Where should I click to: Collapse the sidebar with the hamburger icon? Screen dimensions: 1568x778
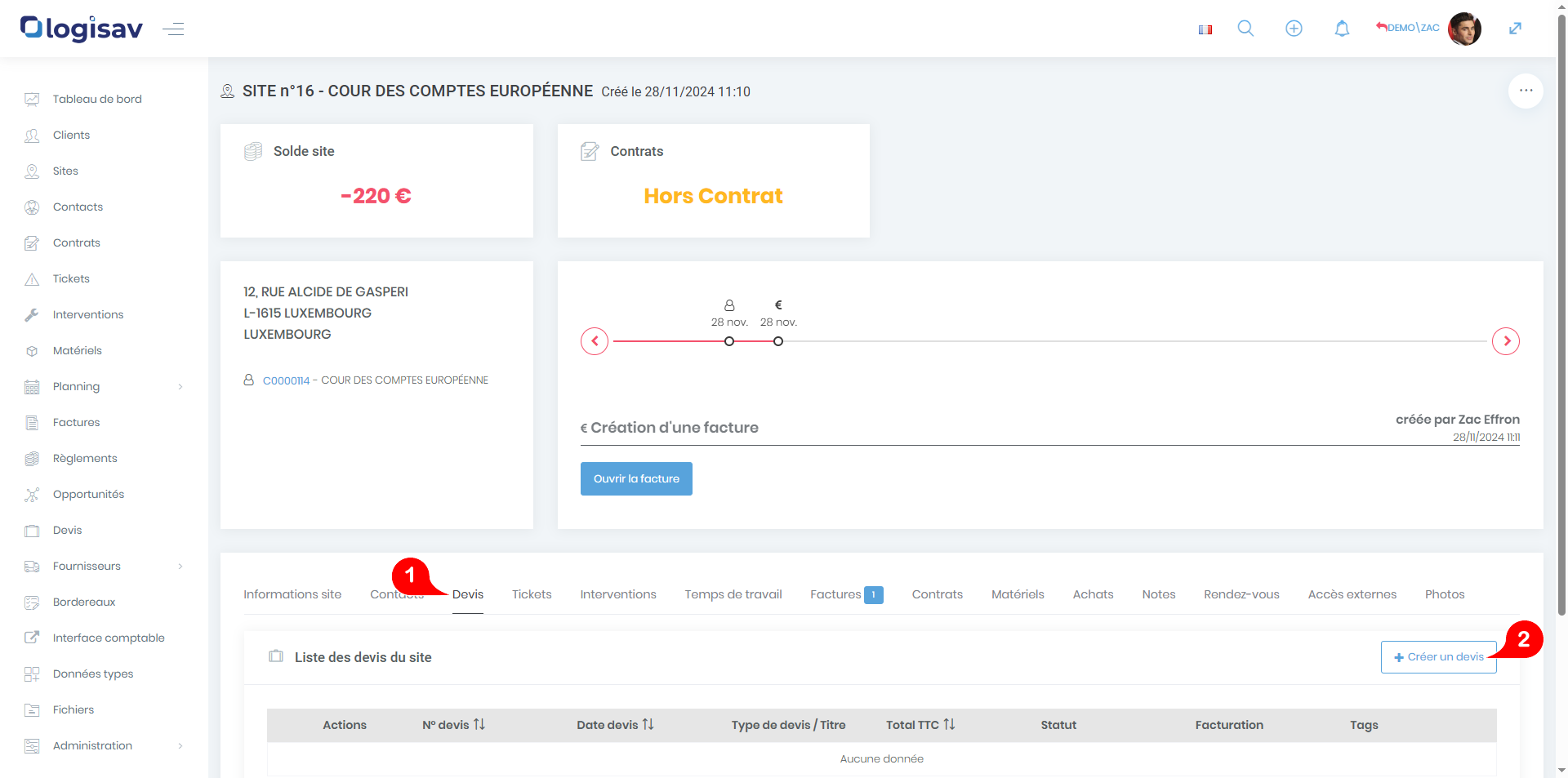(x=173, y=29)
